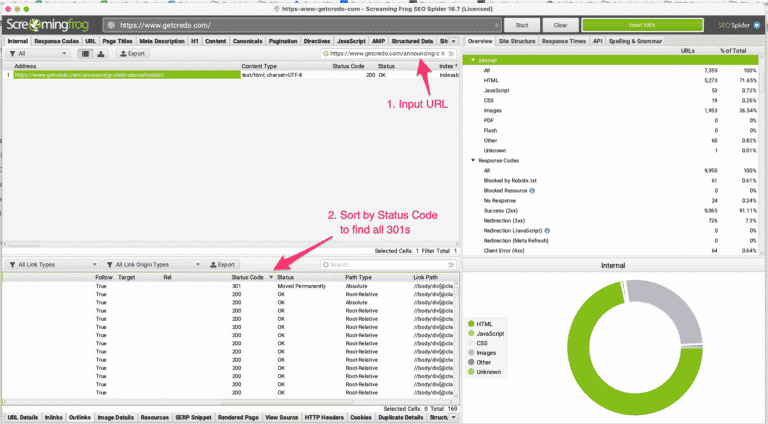This screenshot has height=424, width=768.
Task: Clear the upper search filter with its X
Action: coord(443,53)
